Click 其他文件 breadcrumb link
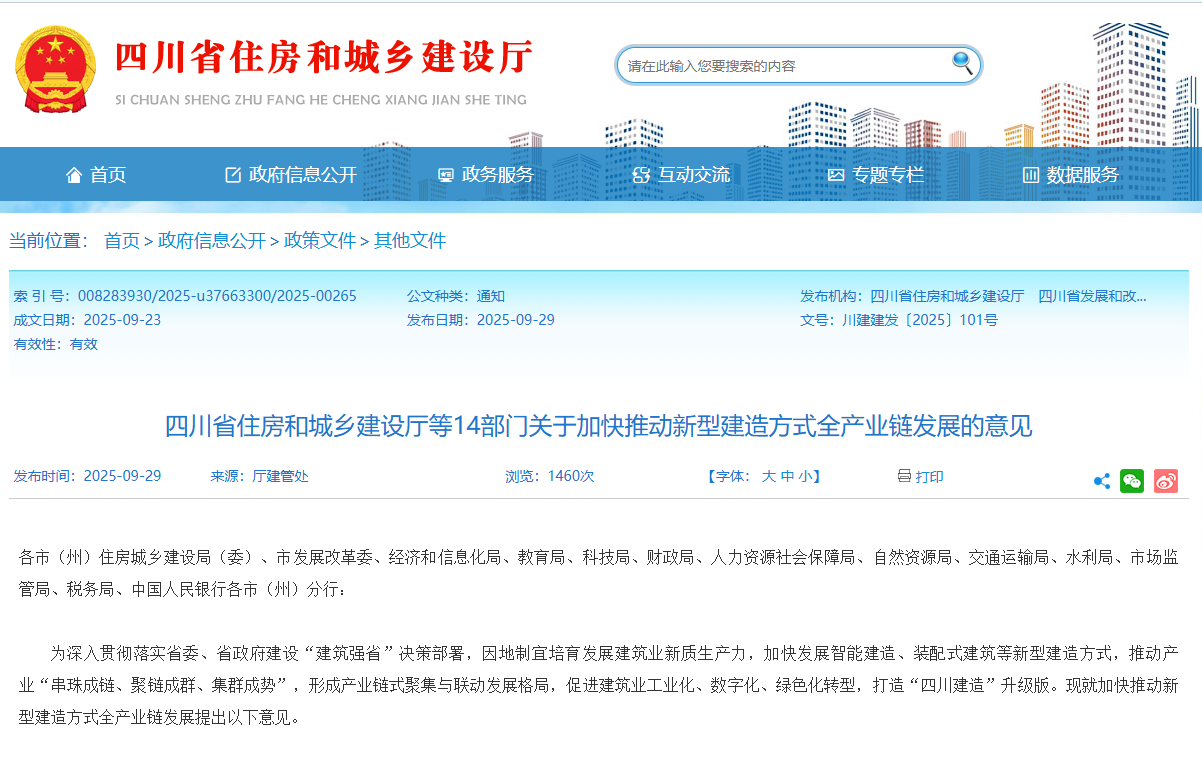This screenshot has height=758, width=1202. pos(410,241)
